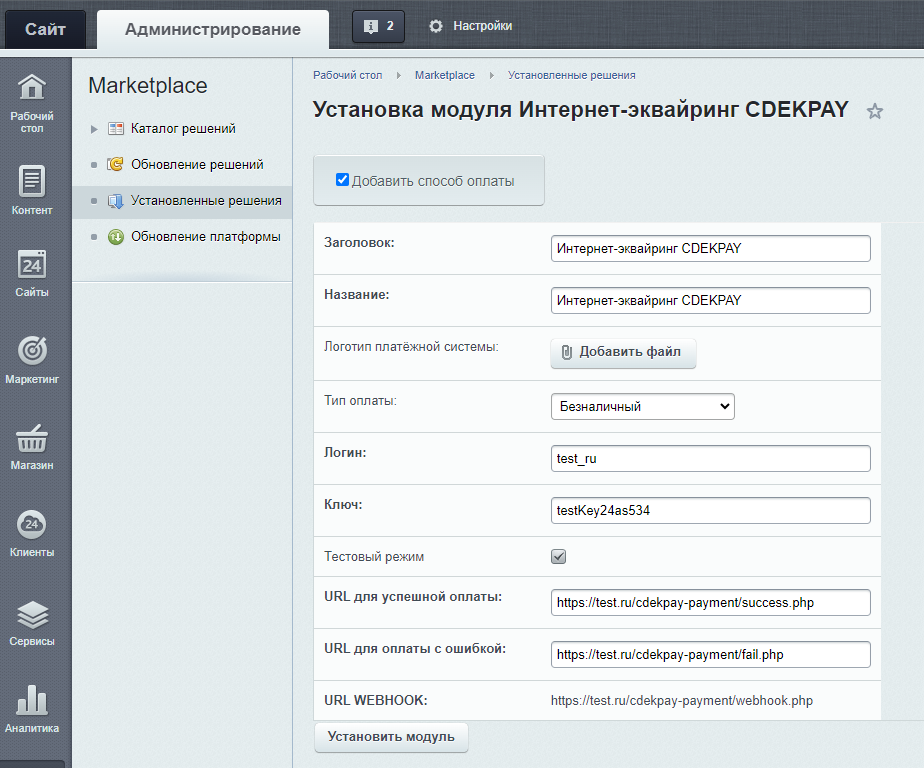Click the URL WEBHOOK label
924x768 pixels.
click(376, 700)
